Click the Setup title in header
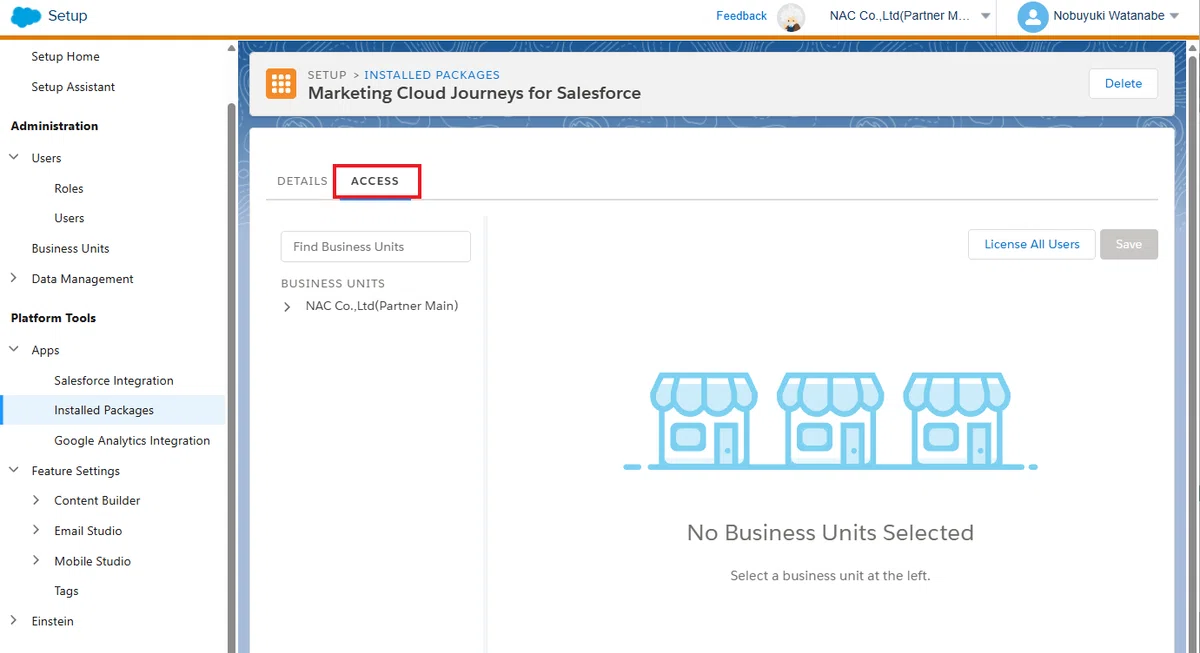Viewport: 1200px width, 653px height. (67, 16)
